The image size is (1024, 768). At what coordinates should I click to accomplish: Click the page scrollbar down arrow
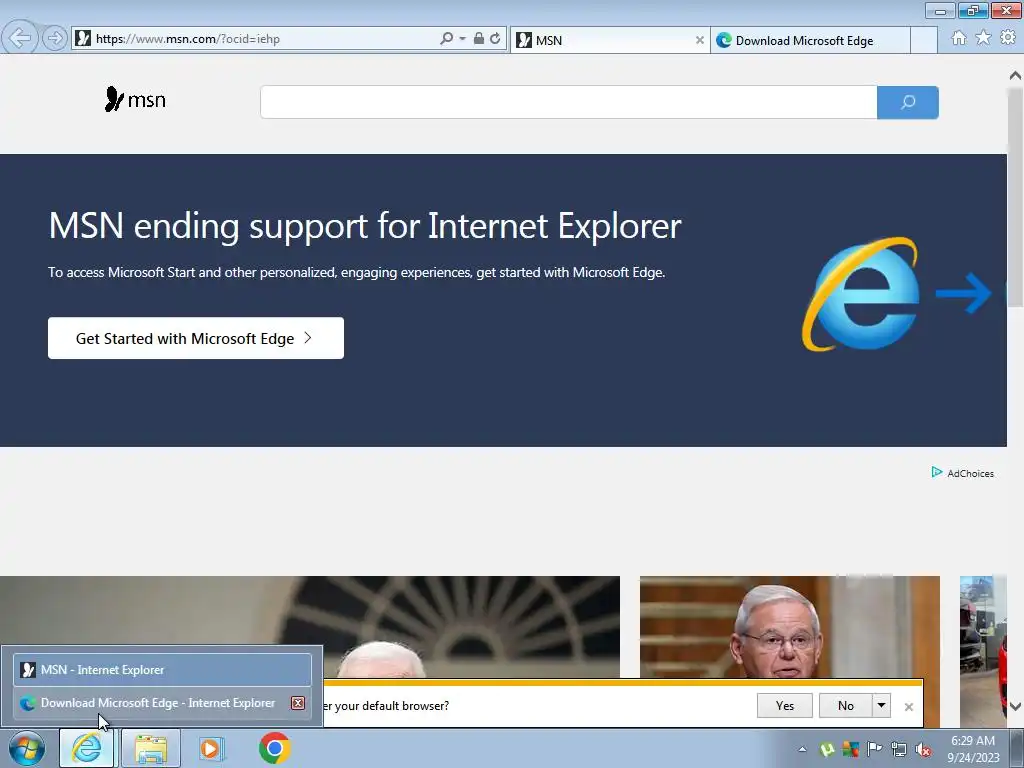(x=1016, y=706)
